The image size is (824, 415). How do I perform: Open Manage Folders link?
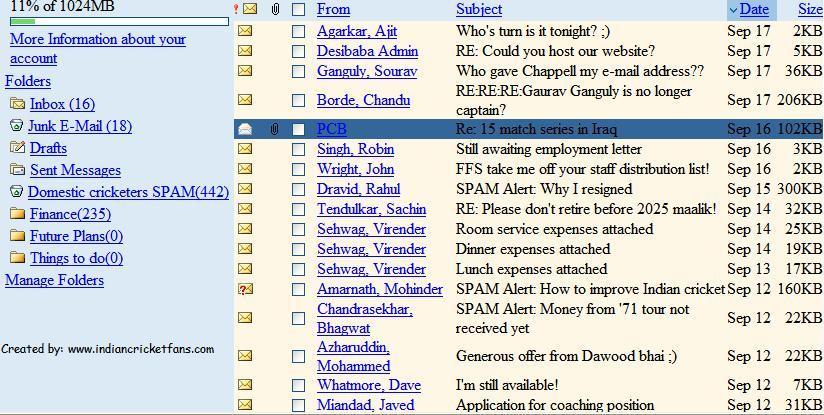pos(54,280)
